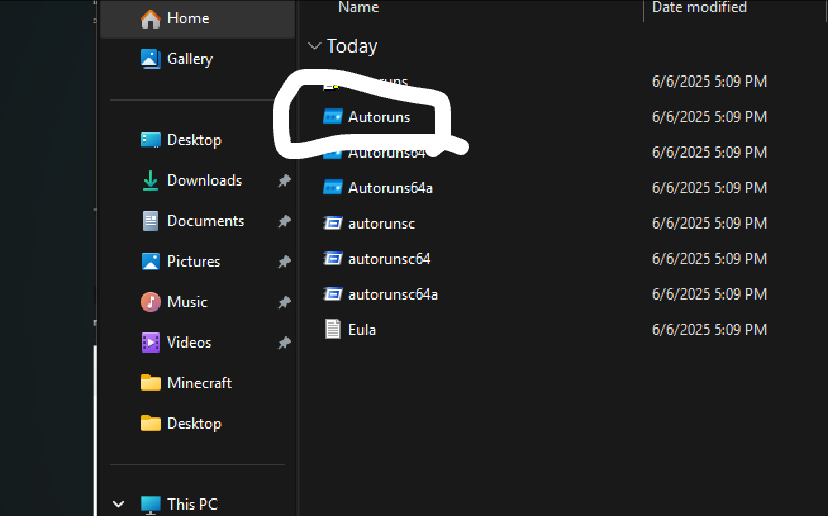Screen dimensions: 828x516
Task: Click the autorunsc64 file icon
Action: pyautogui.click(x=333, y=259)
